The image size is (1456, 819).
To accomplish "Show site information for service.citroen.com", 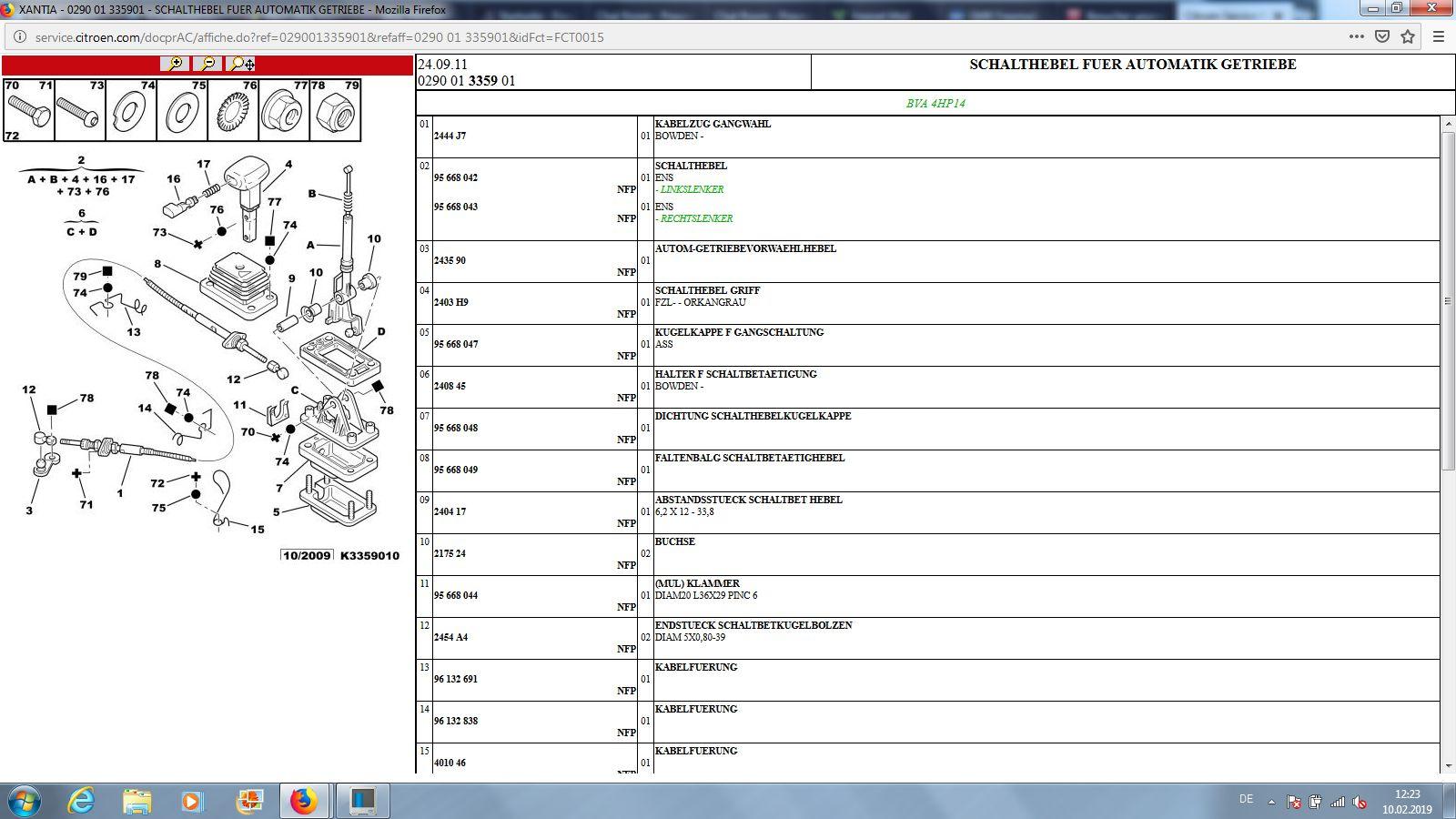I will coord(20,37).
